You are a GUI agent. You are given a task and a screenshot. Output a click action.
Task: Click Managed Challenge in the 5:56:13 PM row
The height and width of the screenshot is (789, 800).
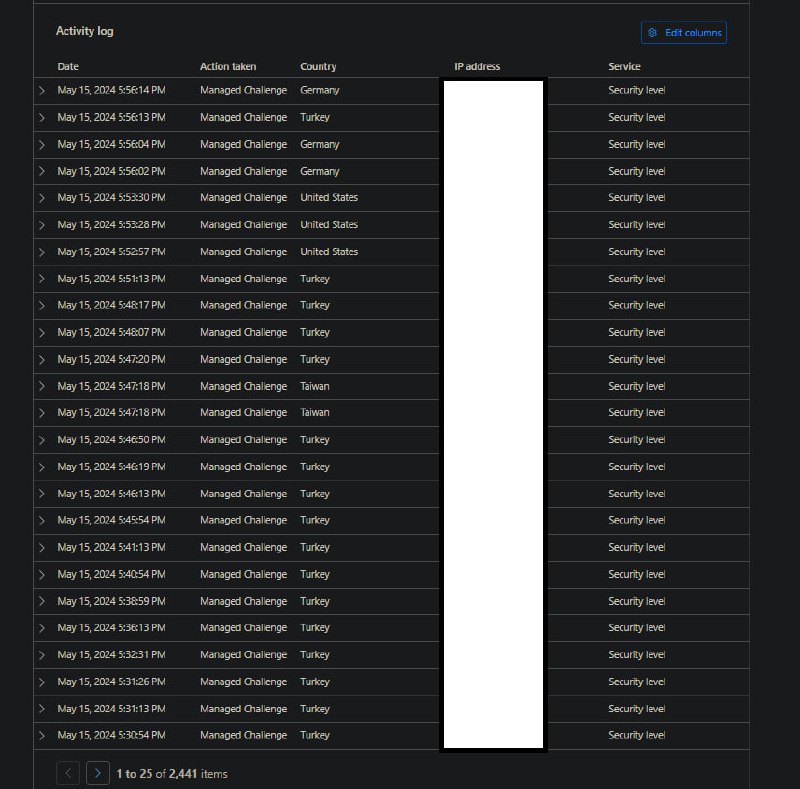click(243, 117)
